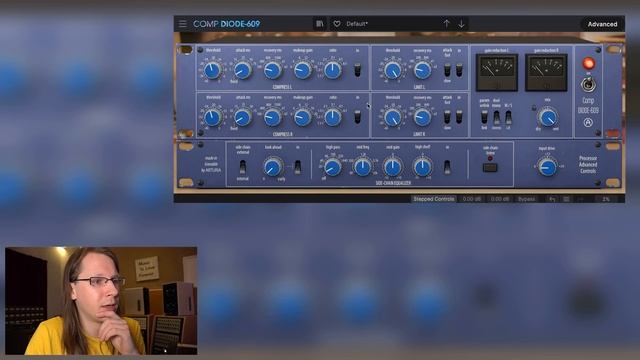Open the preset library browser icon
This screenshot has height=360, width=640.
pos(320,24)
